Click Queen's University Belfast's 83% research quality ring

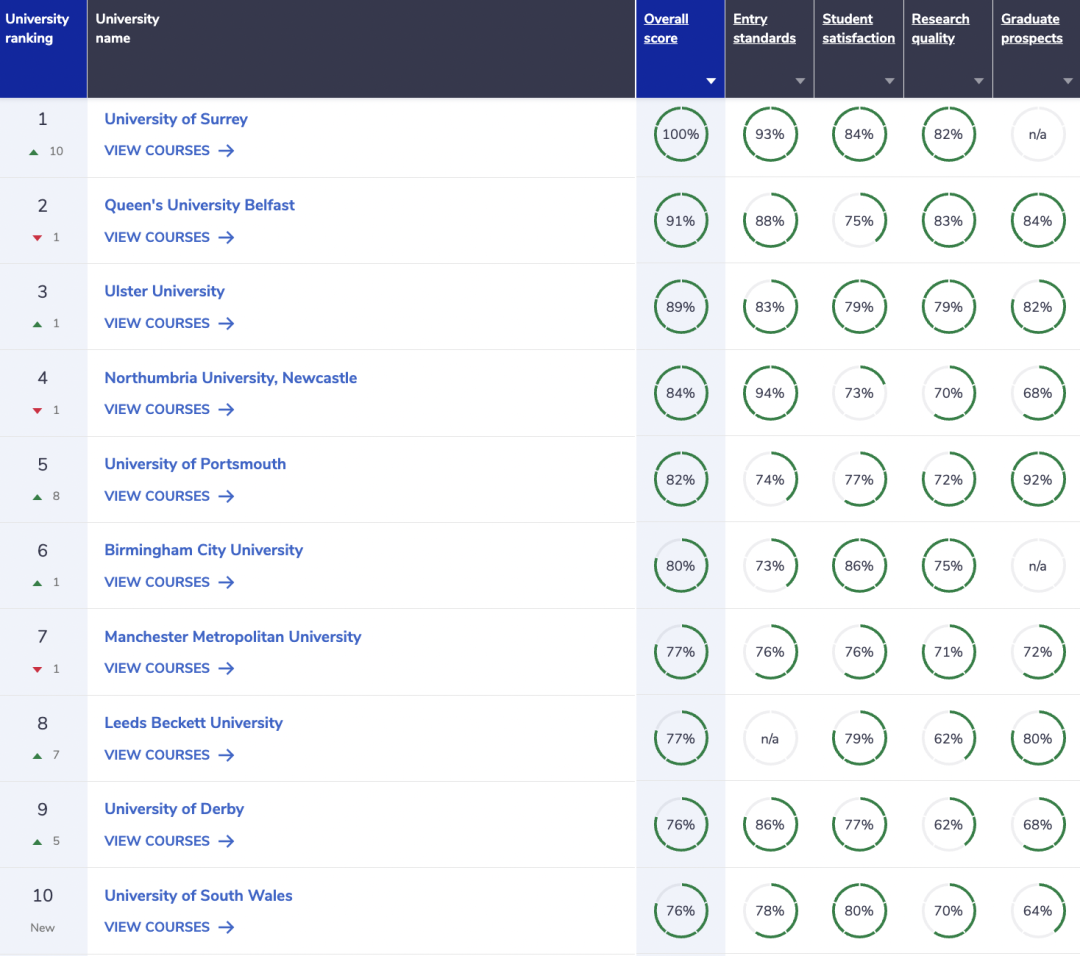(948, 221)
